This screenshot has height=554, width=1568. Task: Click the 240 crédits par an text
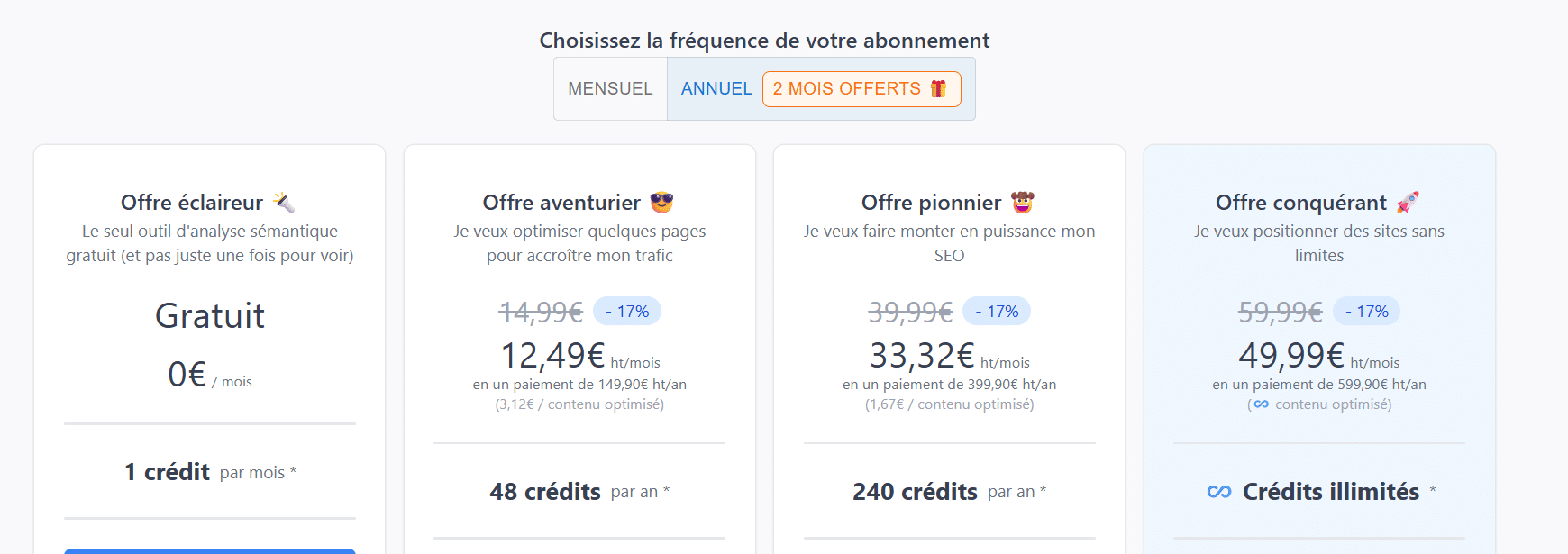(949, 492)
